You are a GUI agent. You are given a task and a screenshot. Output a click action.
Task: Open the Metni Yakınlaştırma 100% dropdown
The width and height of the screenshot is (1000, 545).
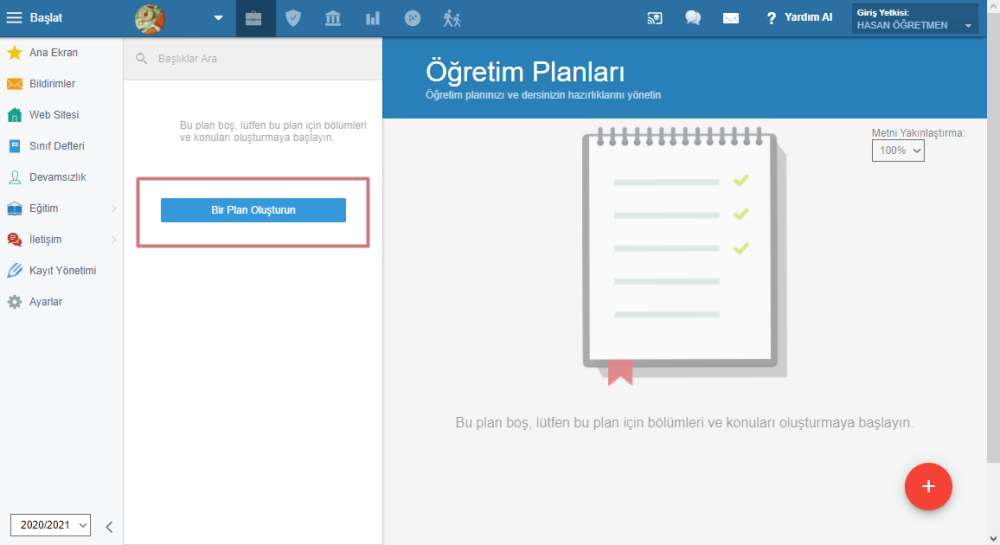coord(898,150)
